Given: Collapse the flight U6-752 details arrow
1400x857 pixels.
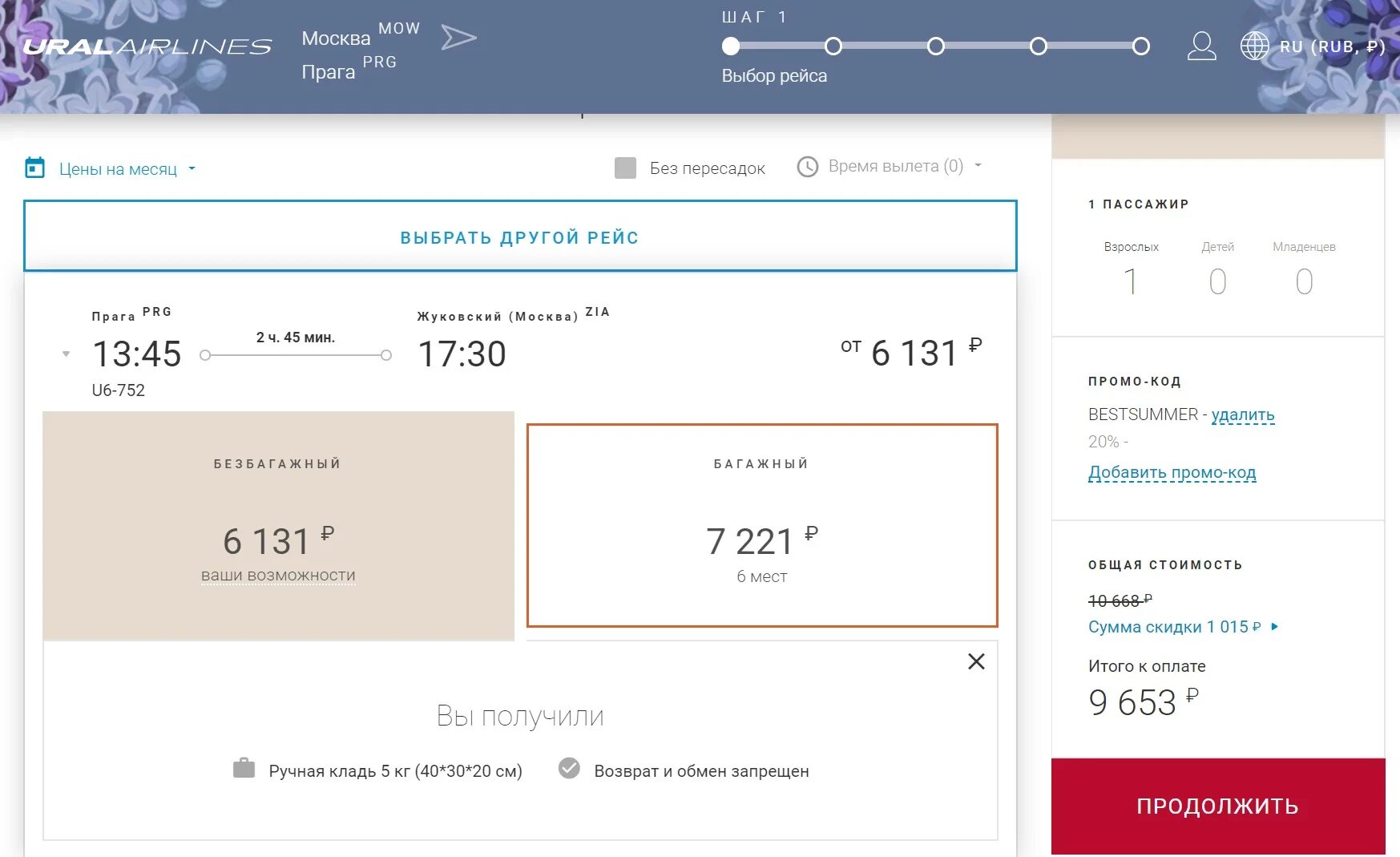Looking at the screenshot, I should tap(66, 354).
